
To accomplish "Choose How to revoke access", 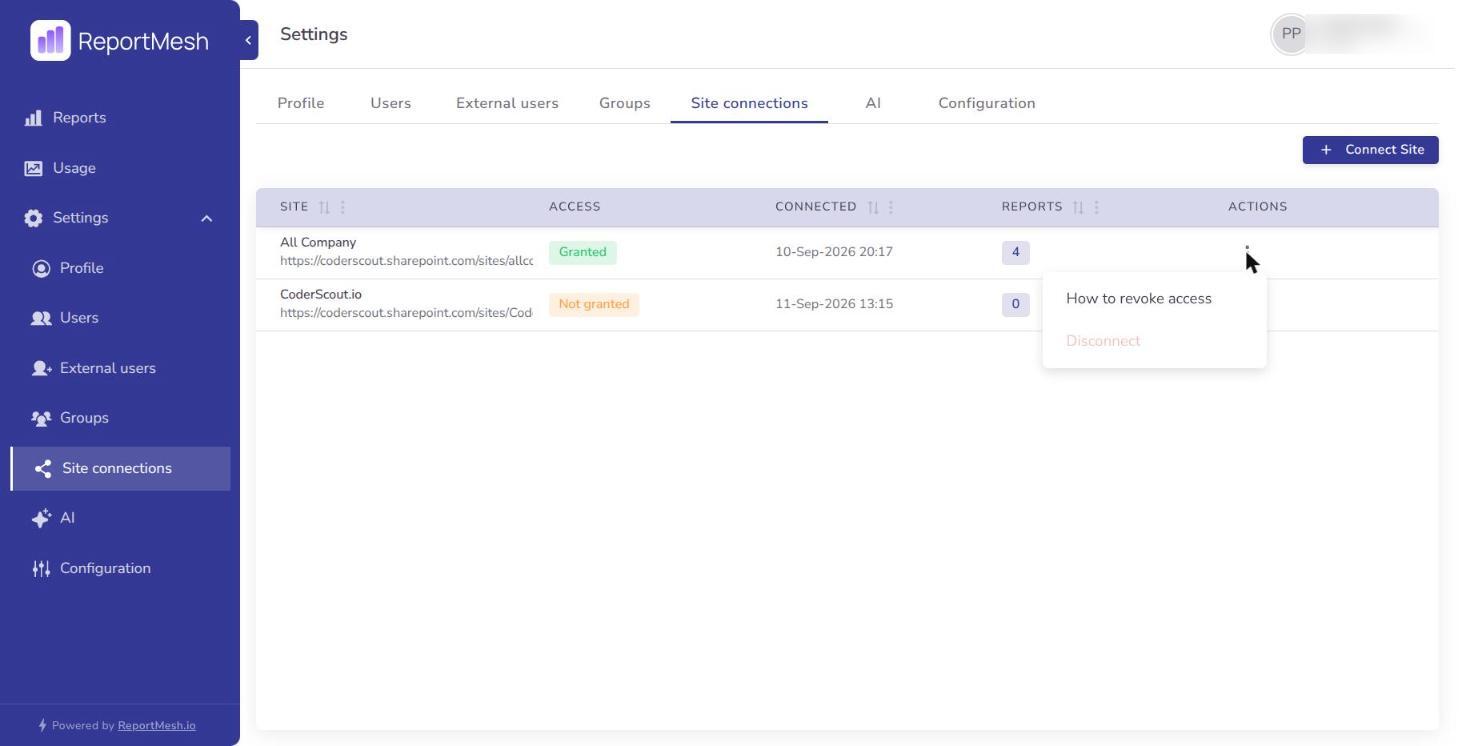I will pos(1139,299).
